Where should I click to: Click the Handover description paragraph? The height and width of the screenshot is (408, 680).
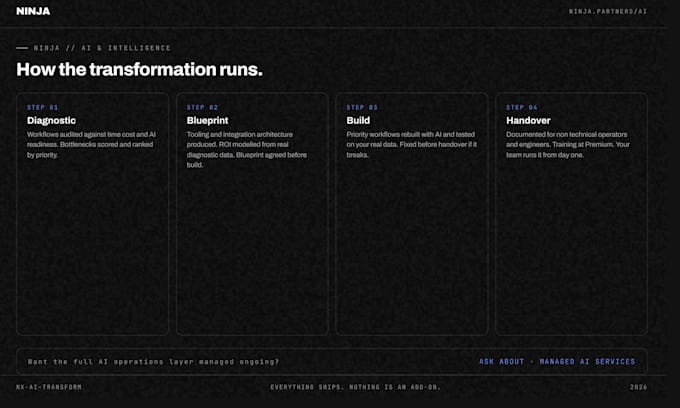point(568,144)
